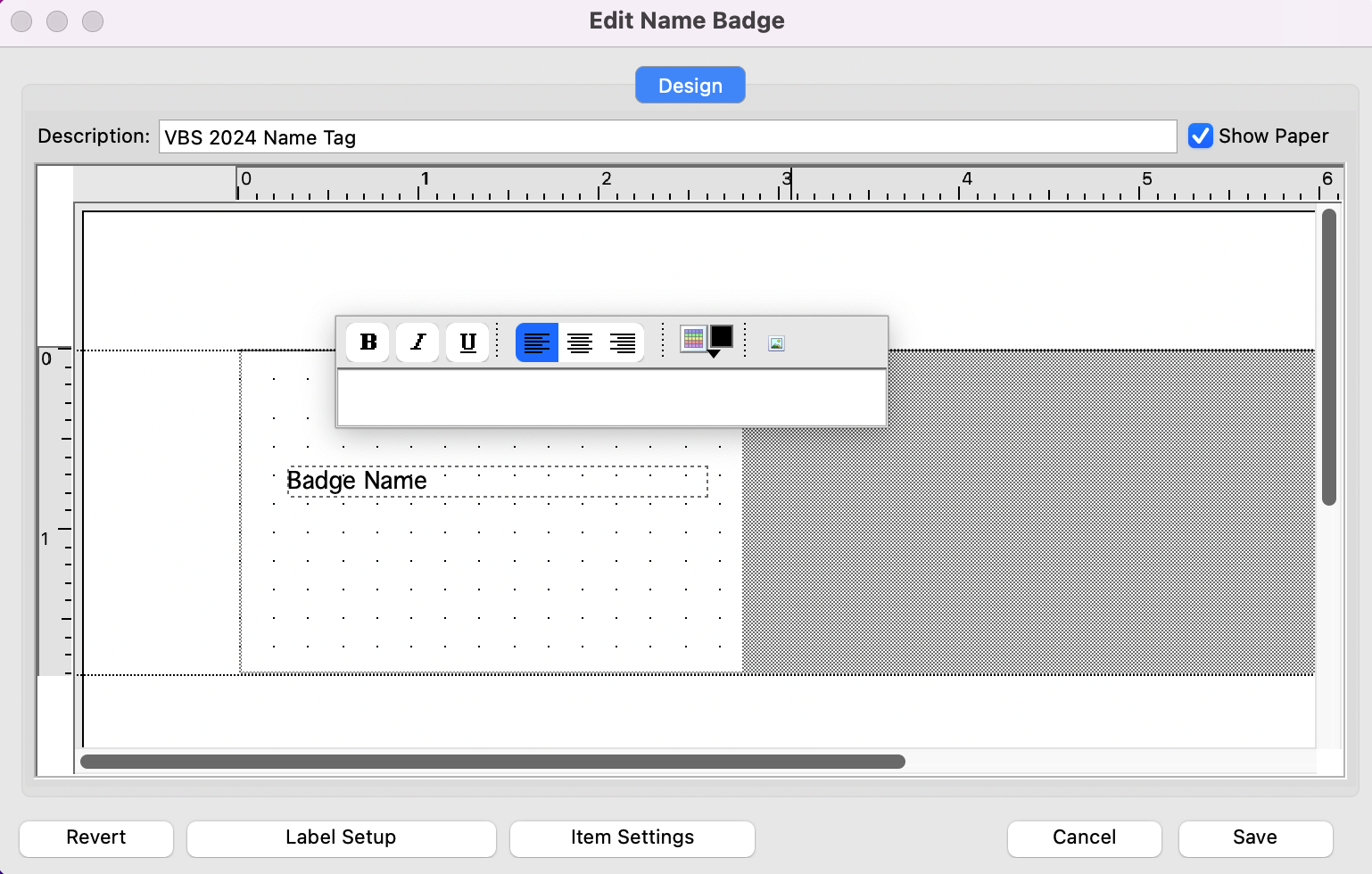Click the Revert button
1372x874 pixels.
(96, 837)
